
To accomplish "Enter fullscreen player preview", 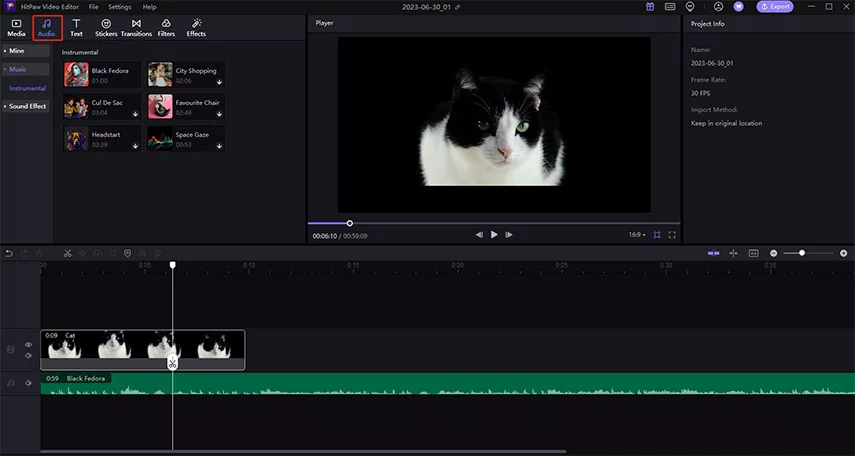I will pos(672,235).
